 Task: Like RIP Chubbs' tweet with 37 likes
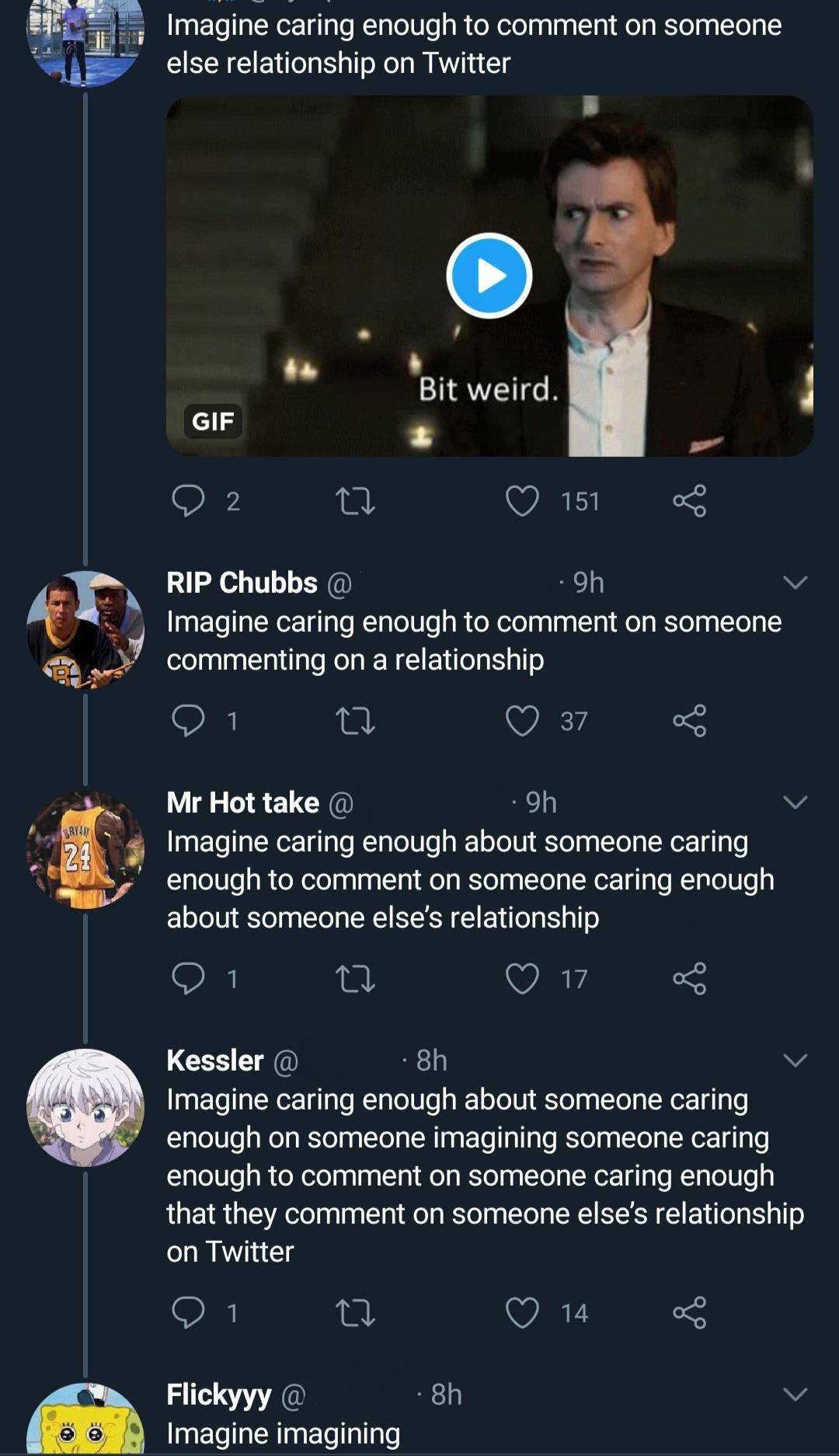pyautogui.click(x=522, y=721)
